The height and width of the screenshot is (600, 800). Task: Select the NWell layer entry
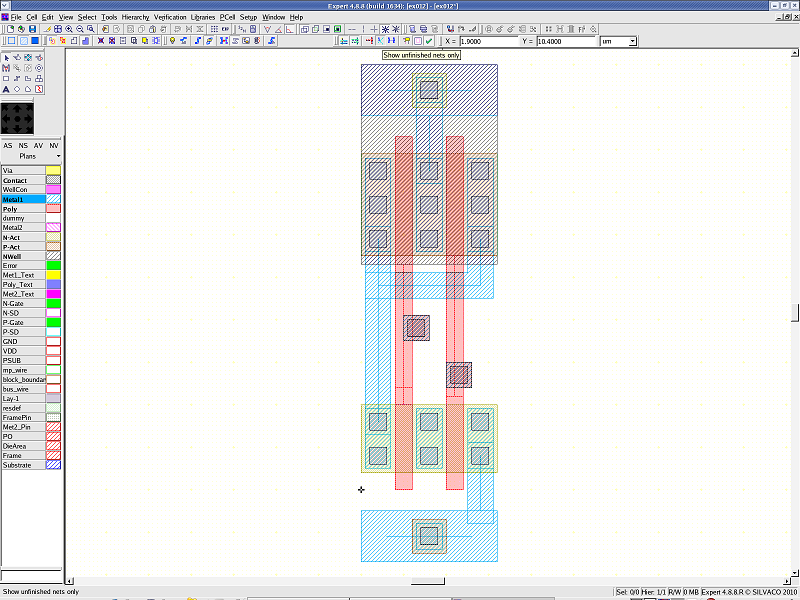click(x=22, y=256)
